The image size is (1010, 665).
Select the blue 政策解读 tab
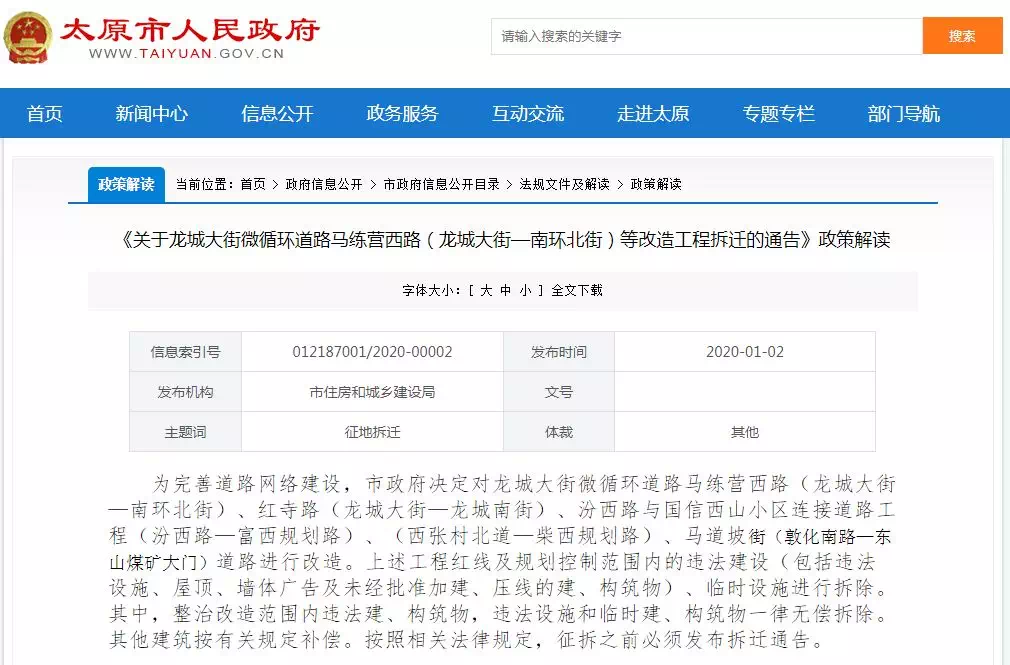pyautogui.click(x=126, y=184)
